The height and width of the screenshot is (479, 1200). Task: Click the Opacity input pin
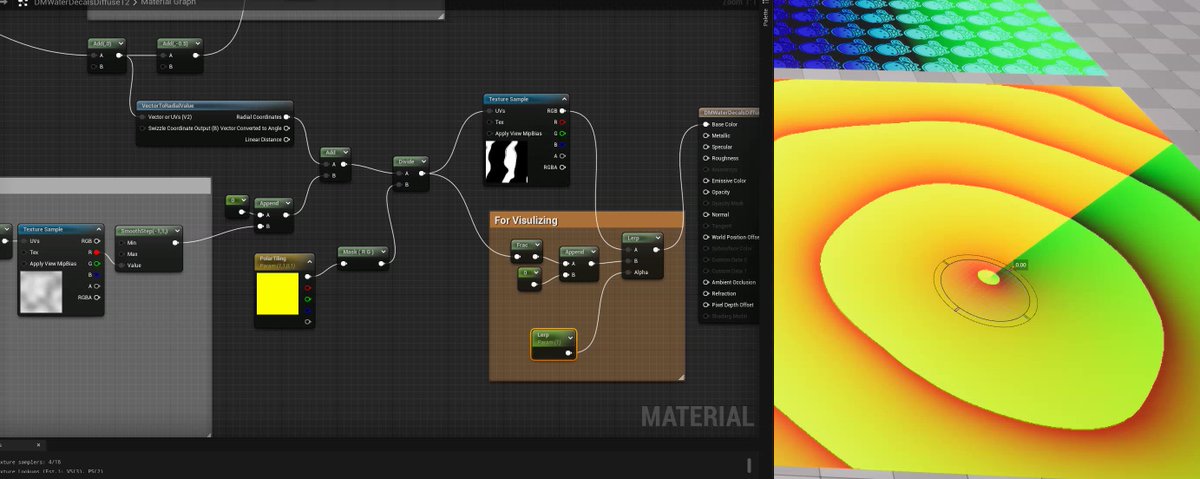click(706, 192)
